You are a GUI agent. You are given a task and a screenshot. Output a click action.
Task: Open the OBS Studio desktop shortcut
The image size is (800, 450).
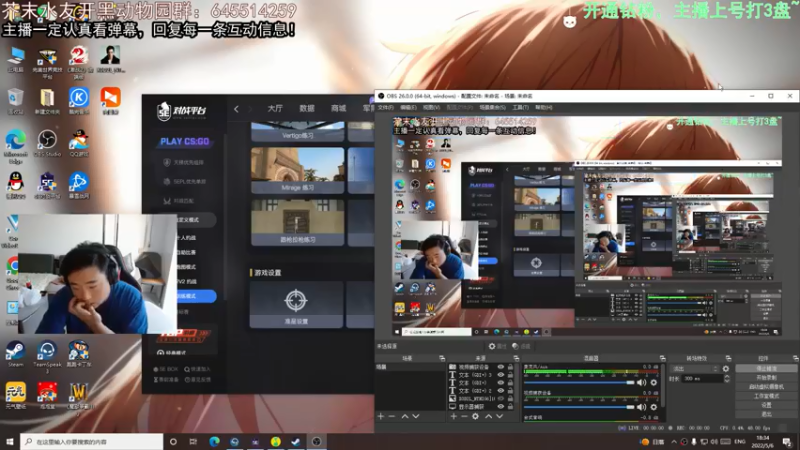point(47,143)
